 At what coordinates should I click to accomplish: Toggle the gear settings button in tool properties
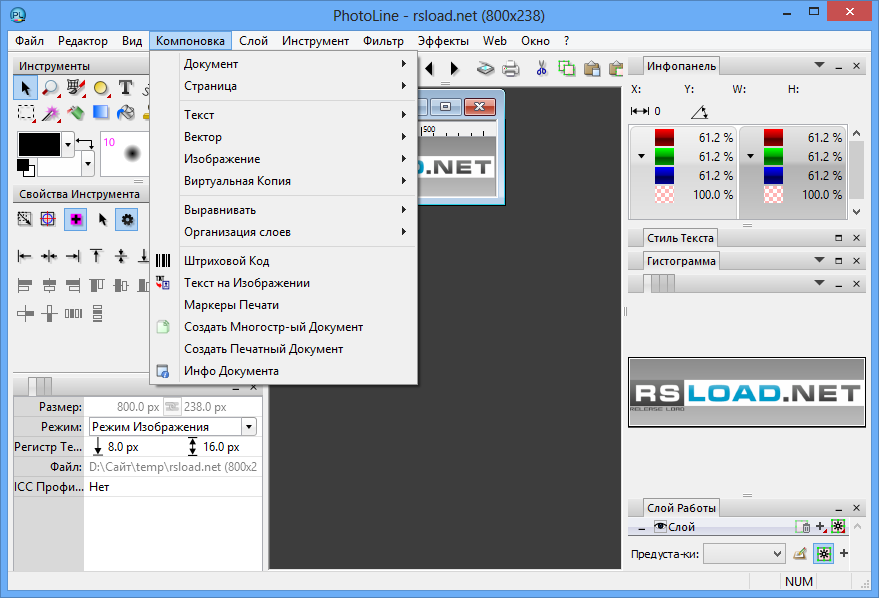pyautogui.click(x=127, y=218)
